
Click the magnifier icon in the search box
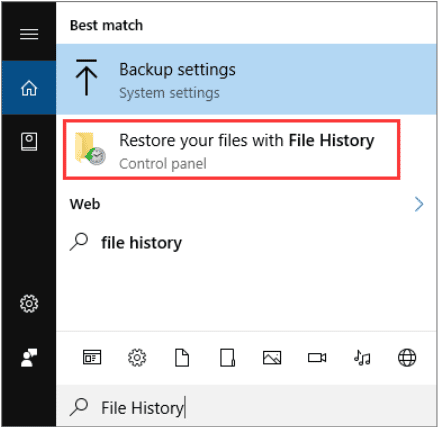(x=79, y=407)
